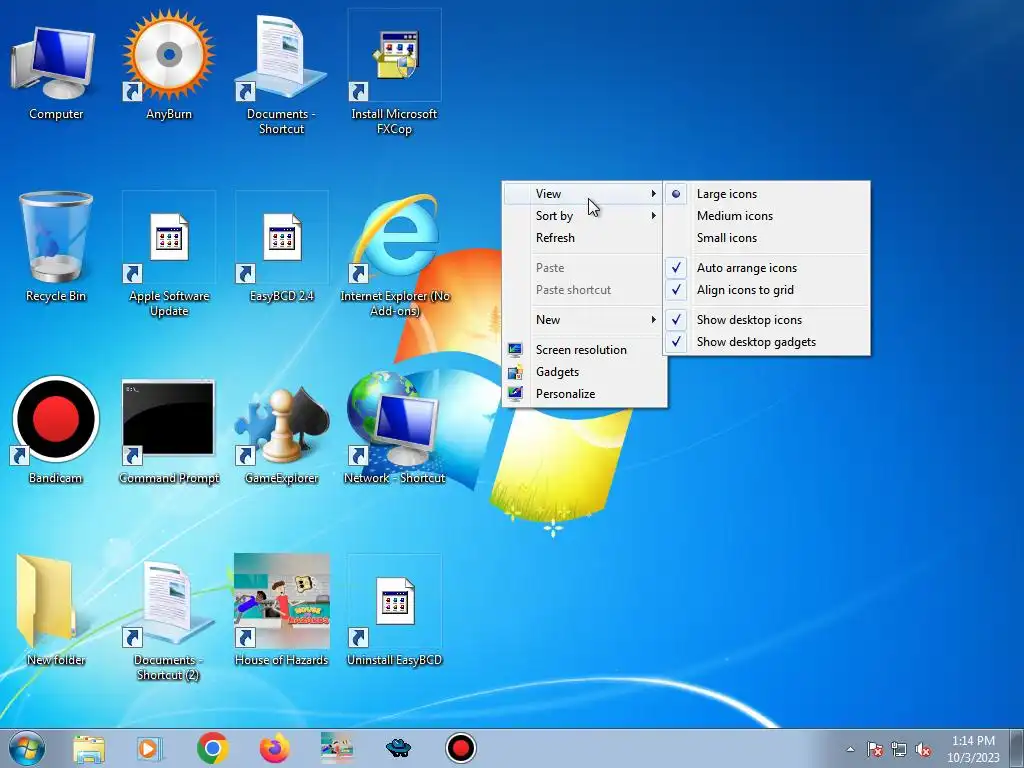
Task: Toggle Show desktop icons
Action: (767, 320)
